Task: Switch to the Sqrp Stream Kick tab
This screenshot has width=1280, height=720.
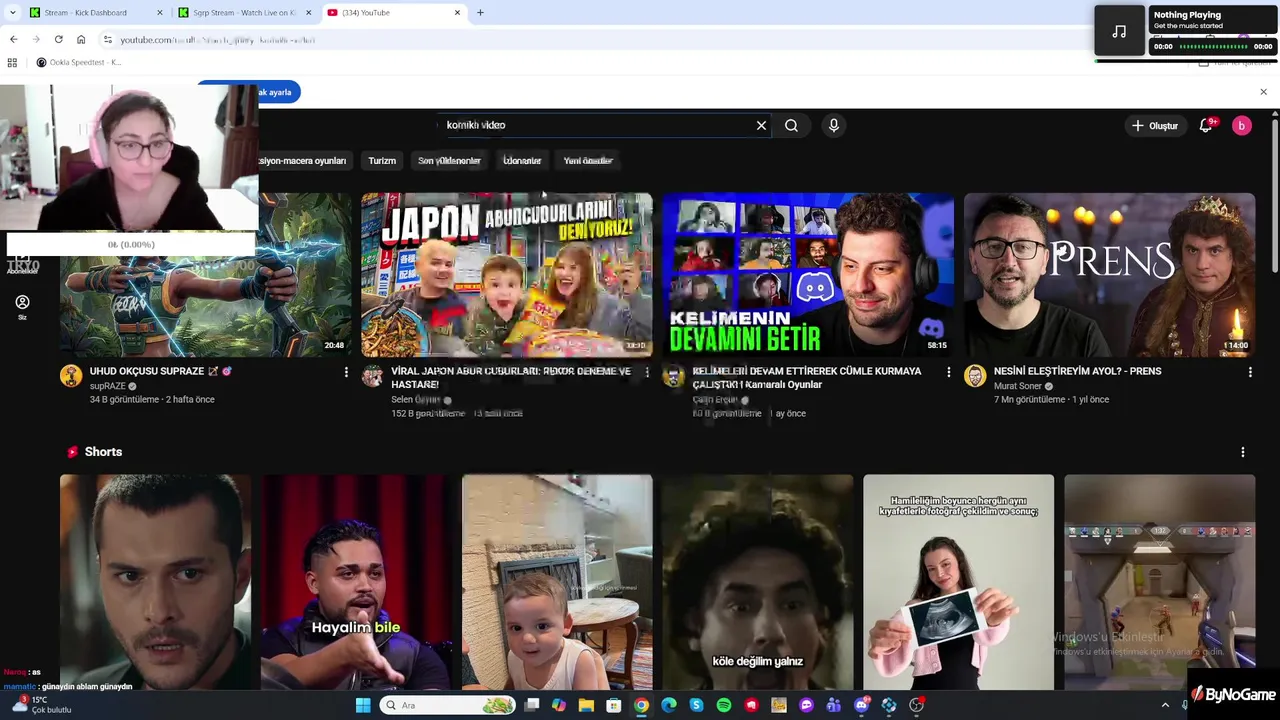Action: click(245, 13)
